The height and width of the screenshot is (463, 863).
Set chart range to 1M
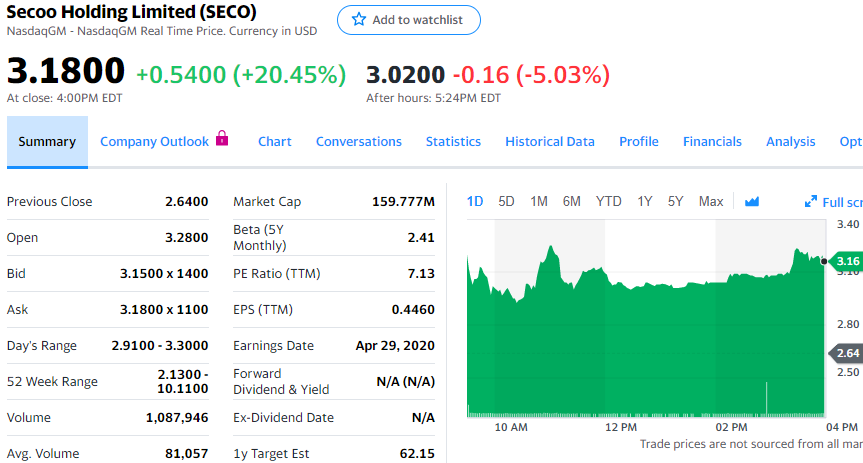[x=539, y=202]
